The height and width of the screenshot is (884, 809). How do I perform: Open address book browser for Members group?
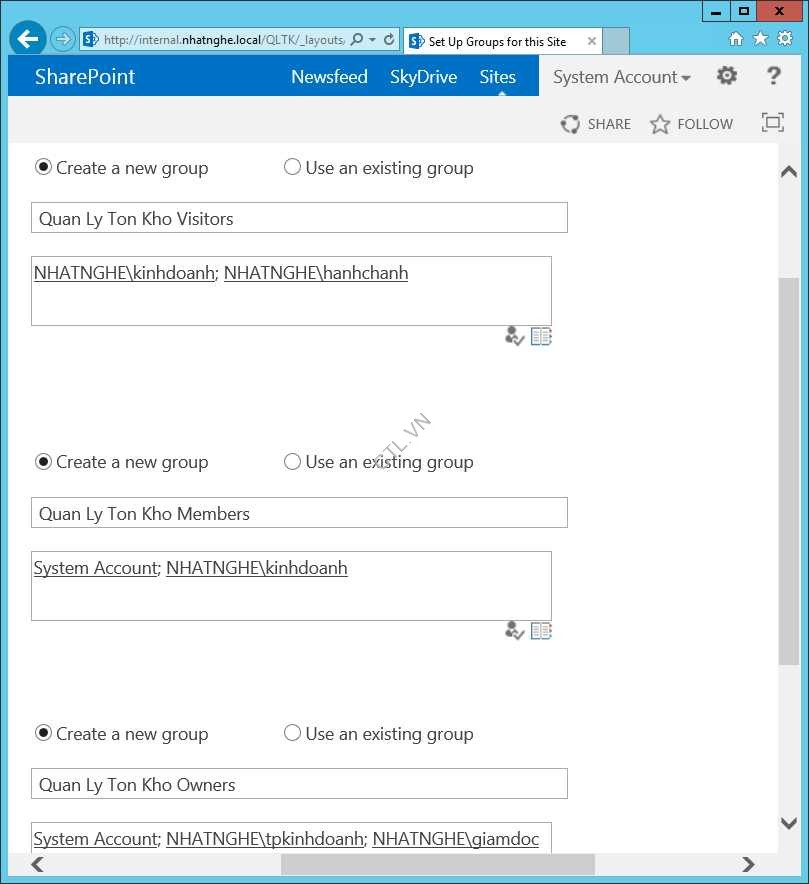coord(540,630)
